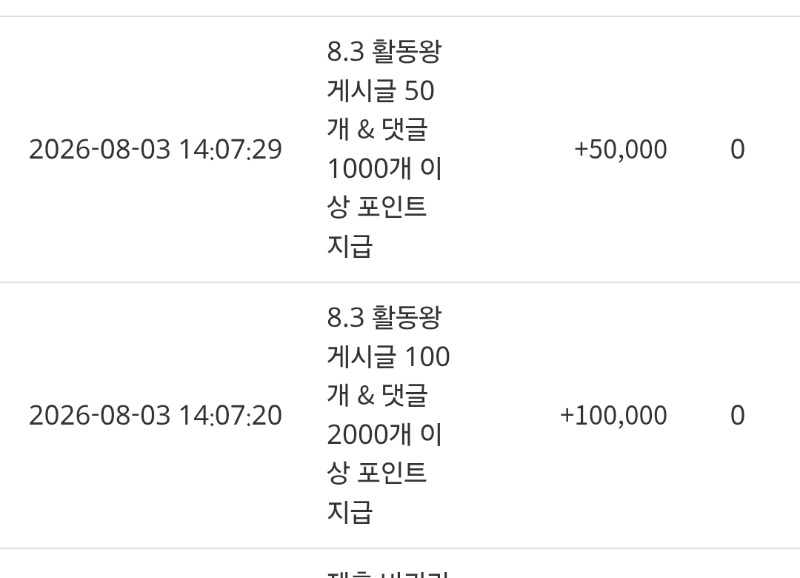Click '8.3 활동왕' heading in the 14:07:29 row

point(384,52)
